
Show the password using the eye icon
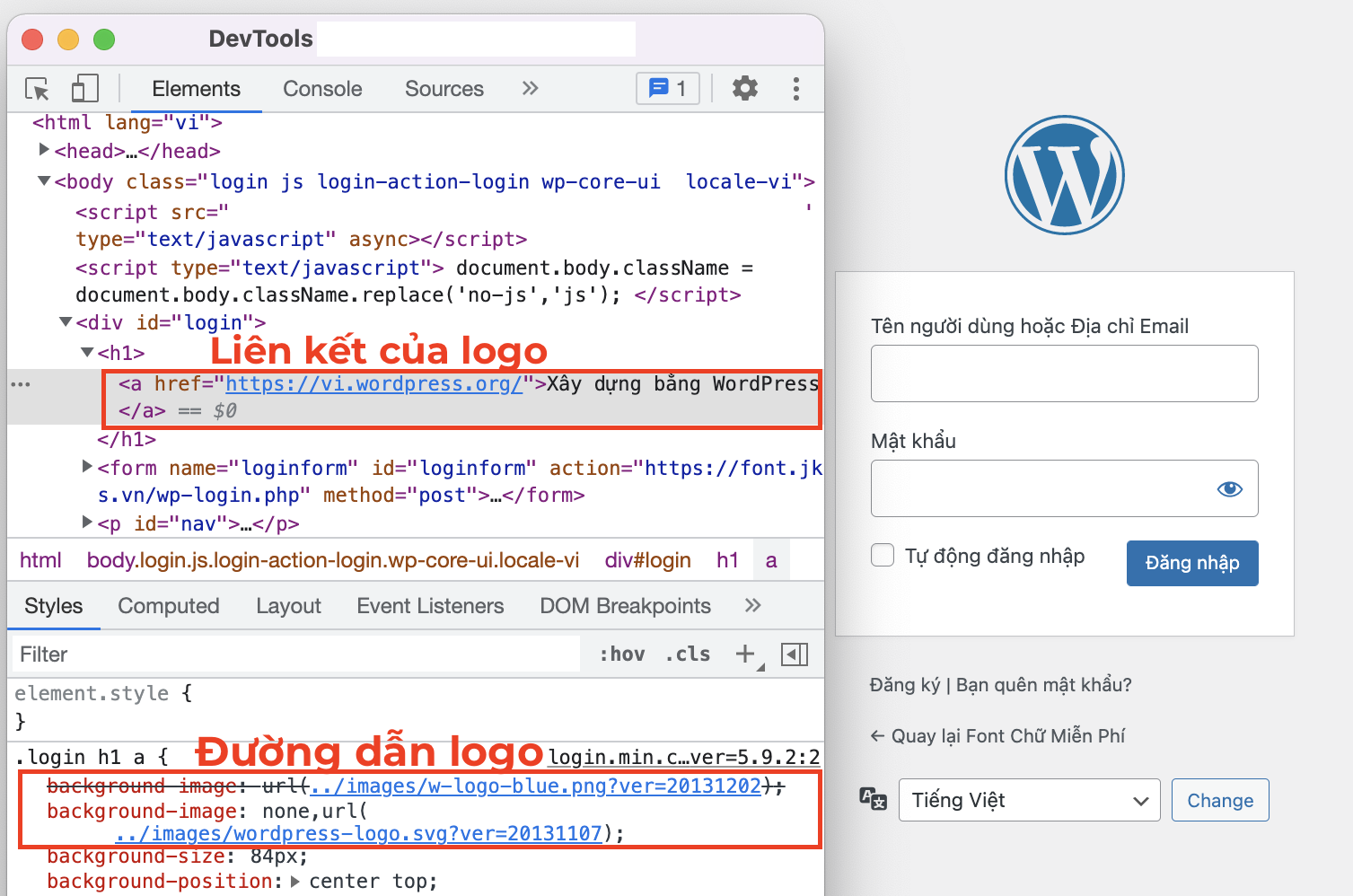1229,488
